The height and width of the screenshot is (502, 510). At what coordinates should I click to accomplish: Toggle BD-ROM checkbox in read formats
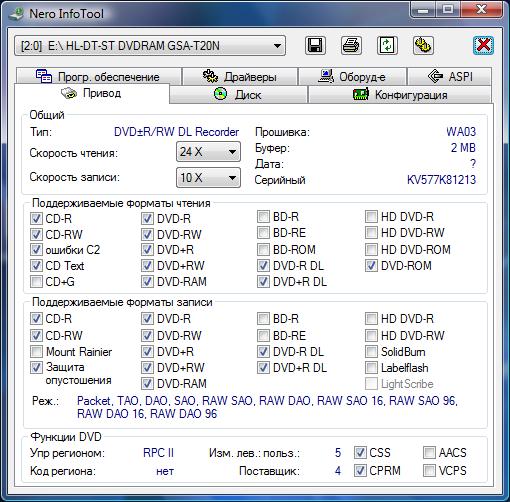coord(263,249)
